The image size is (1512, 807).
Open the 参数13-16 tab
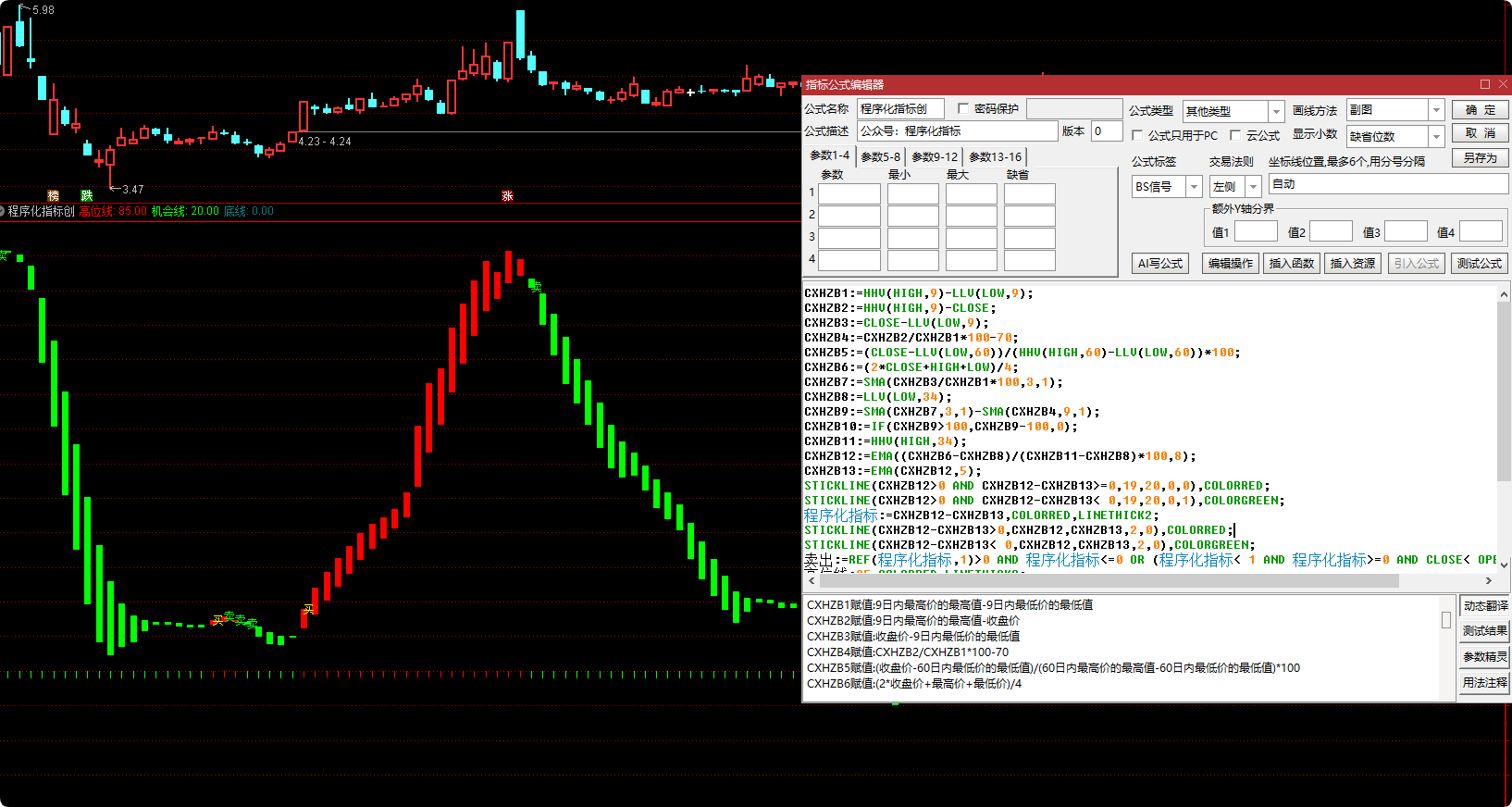[x=995, y=156]
